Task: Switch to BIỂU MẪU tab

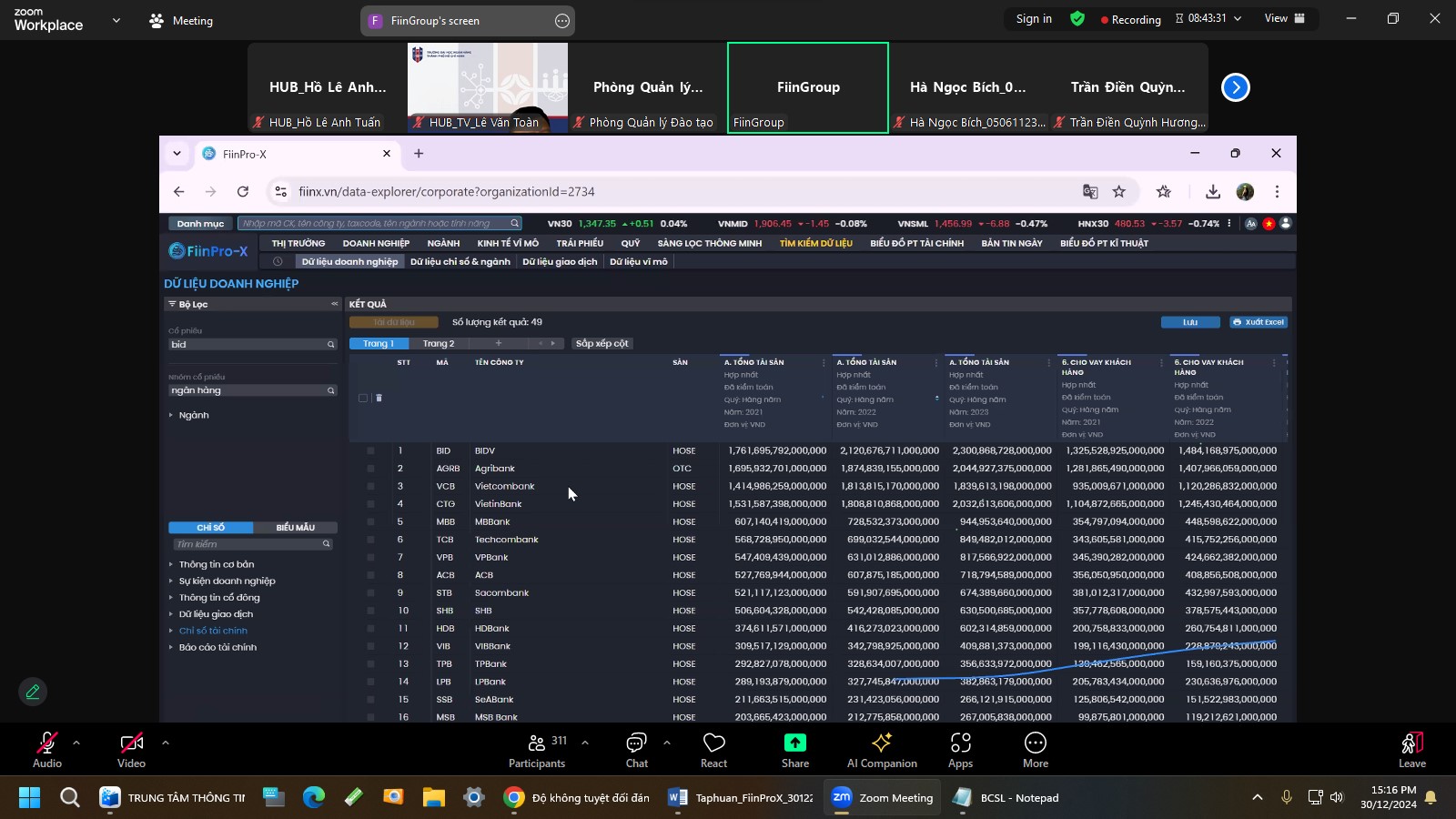Action: click(x=296, y=528)
